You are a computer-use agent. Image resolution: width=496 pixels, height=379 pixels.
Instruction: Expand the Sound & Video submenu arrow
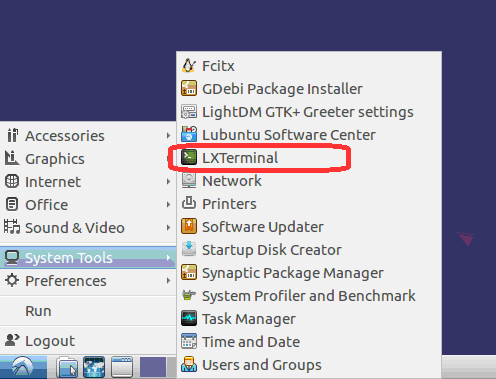[x=168, y=228]
